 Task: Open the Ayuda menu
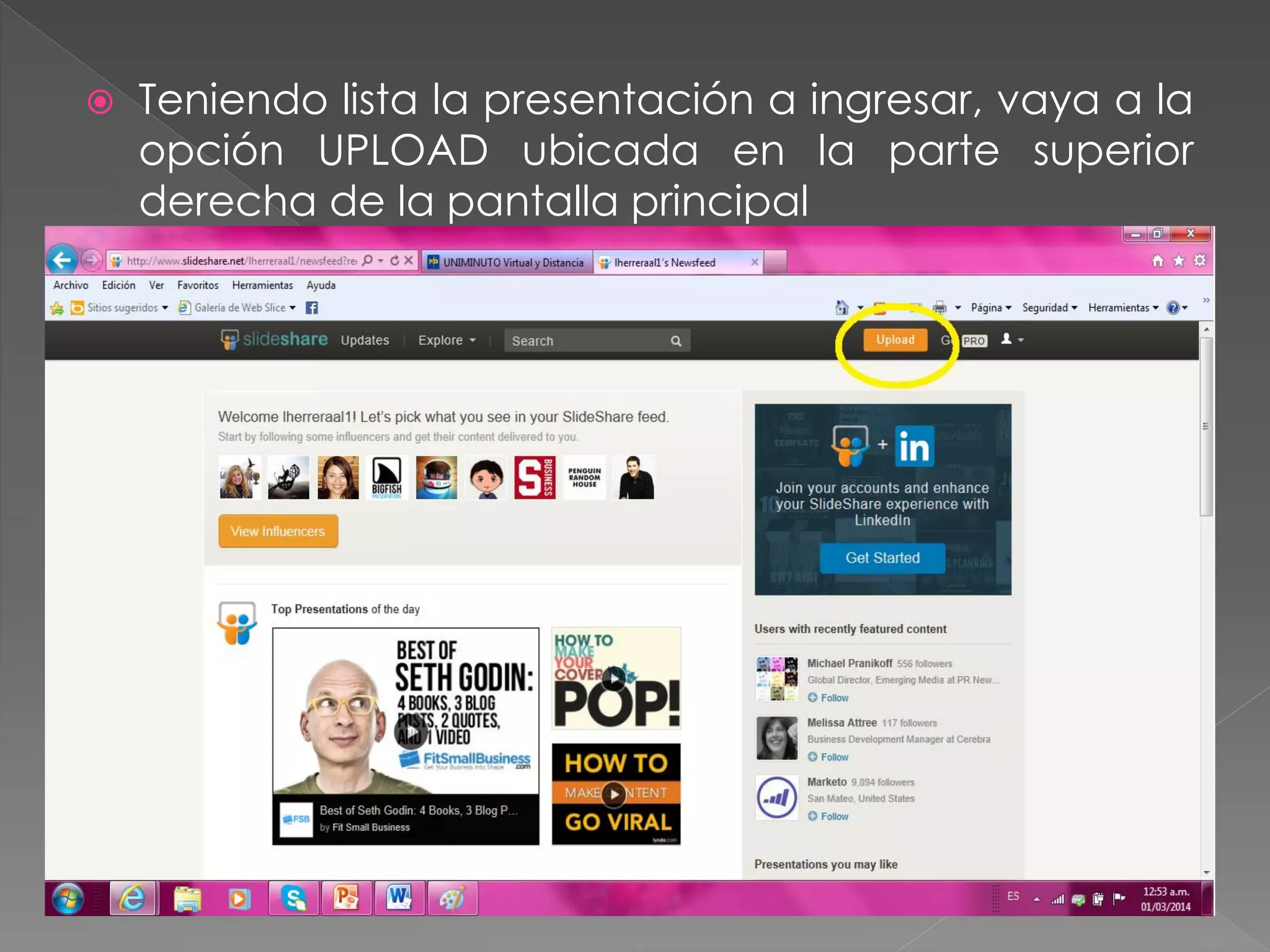[x=321, y=285]
